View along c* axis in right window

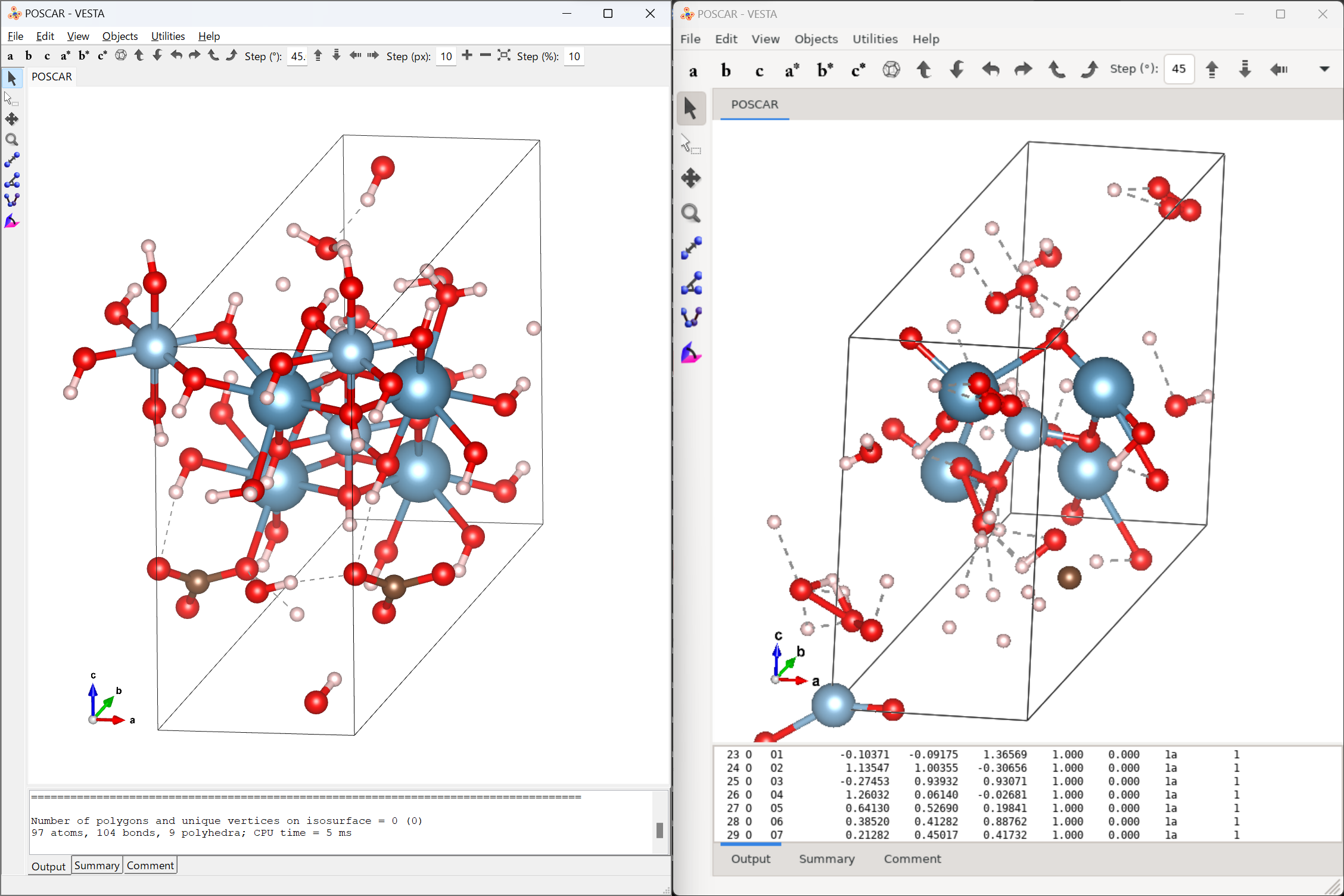858,70
